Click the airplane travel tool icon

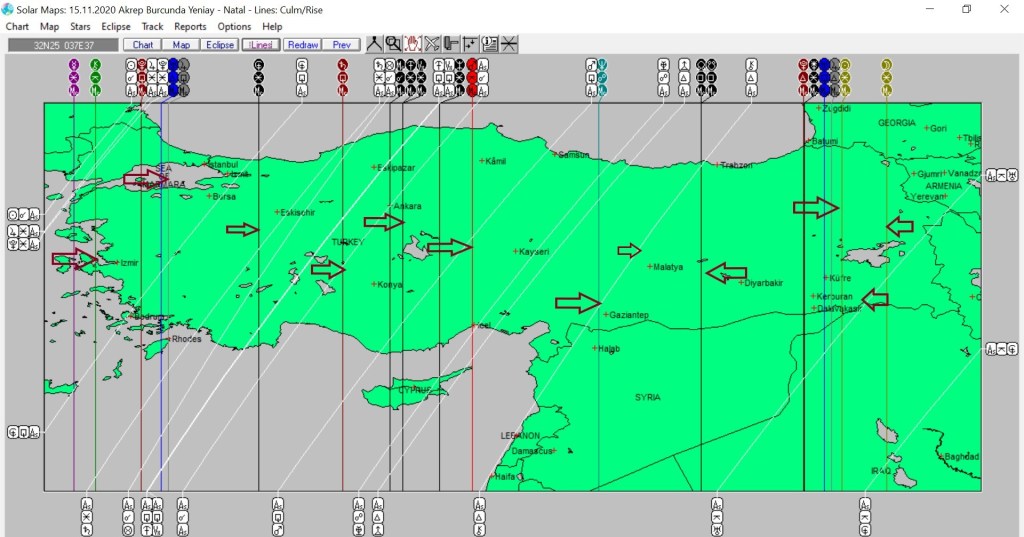(432, 44)
